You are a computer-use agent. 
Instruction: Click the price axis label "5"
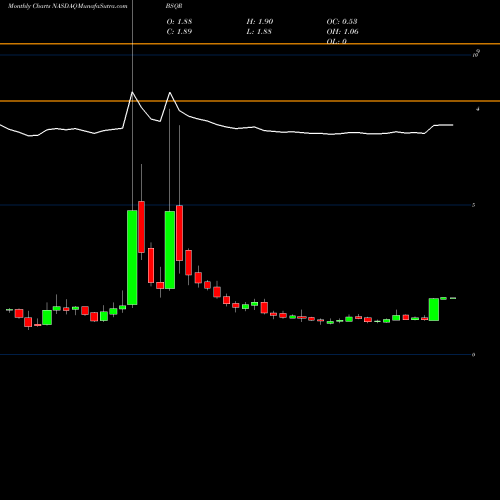point(473,205)
